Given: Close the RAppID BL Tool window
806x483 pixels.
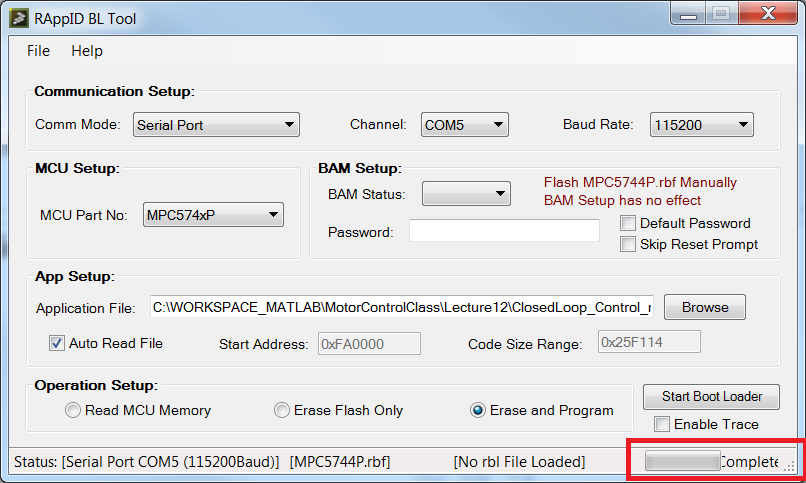Looking at the screenshot, I should [x=767, y=14].
